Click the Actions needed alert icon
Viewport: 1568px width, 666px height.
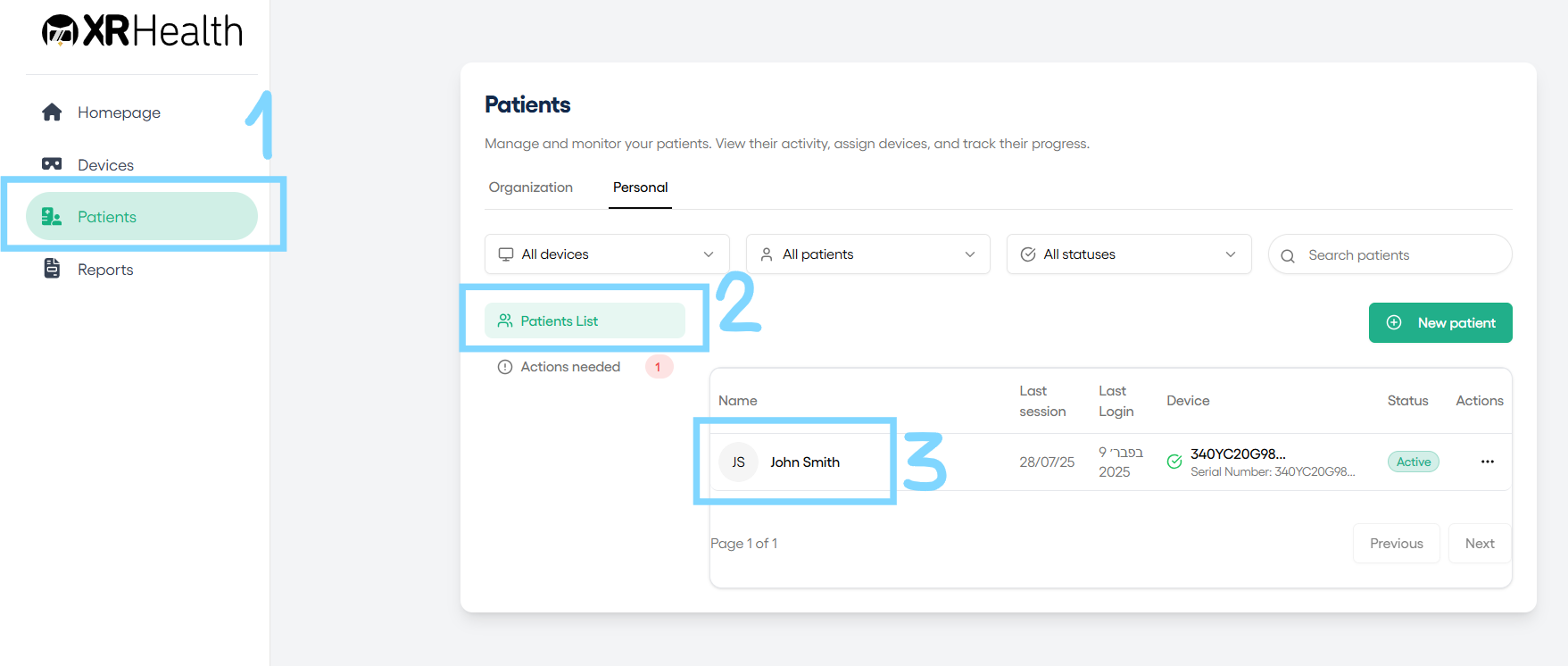(505, 367)
